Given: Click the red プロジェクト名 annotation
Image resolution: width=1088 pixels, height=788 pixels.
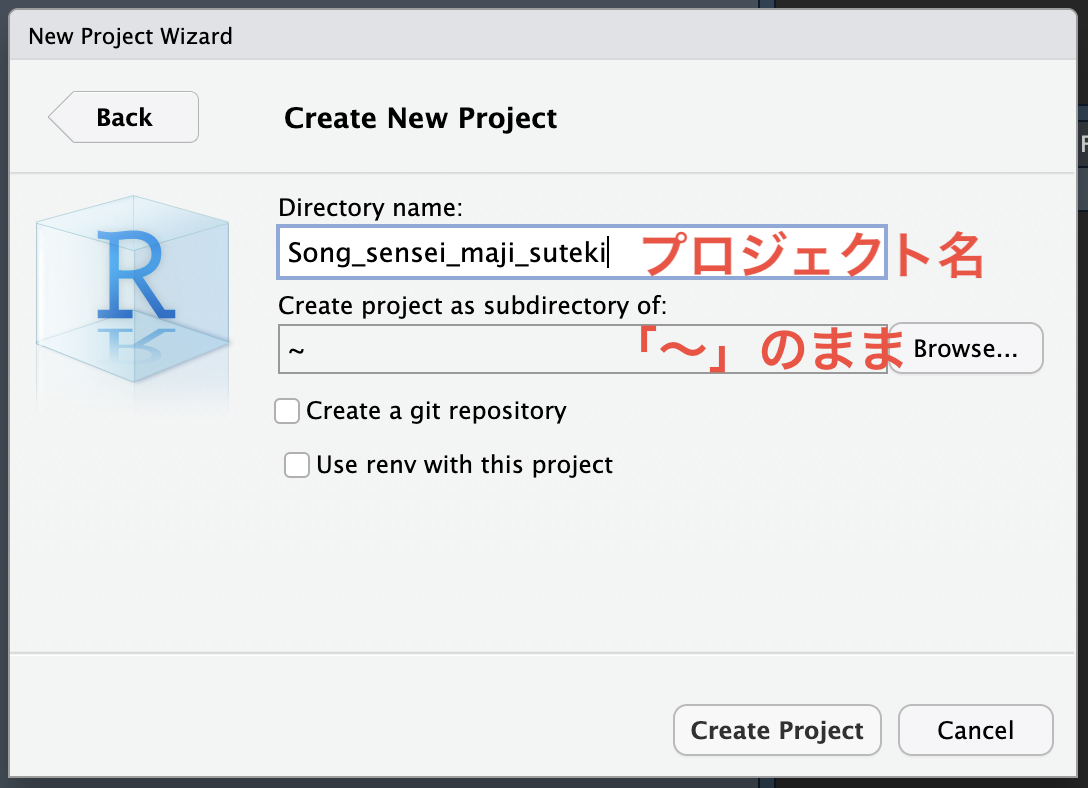Looking at the screenshot, I should (812, 255).
